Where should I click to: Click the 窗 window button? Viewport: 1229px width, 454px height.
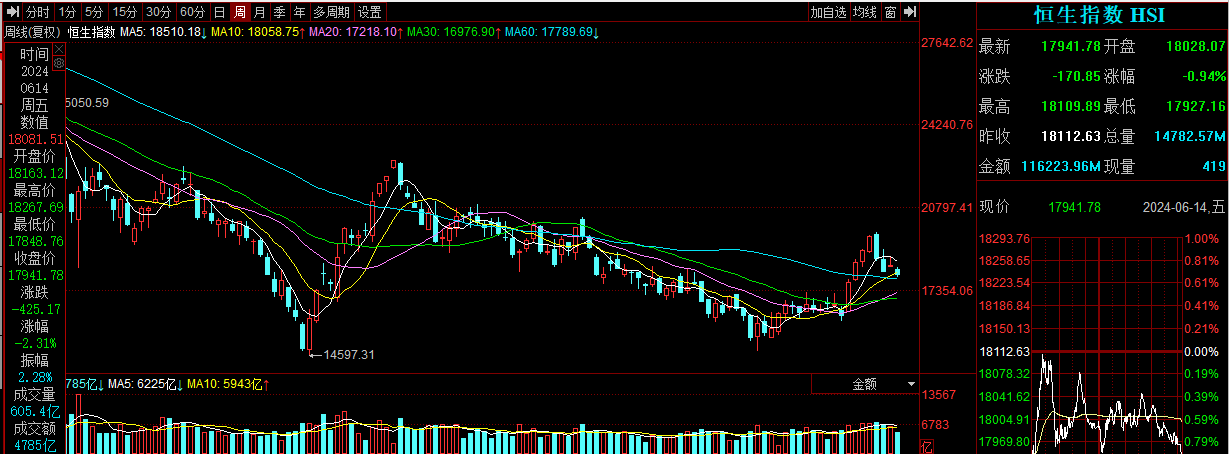889,12
